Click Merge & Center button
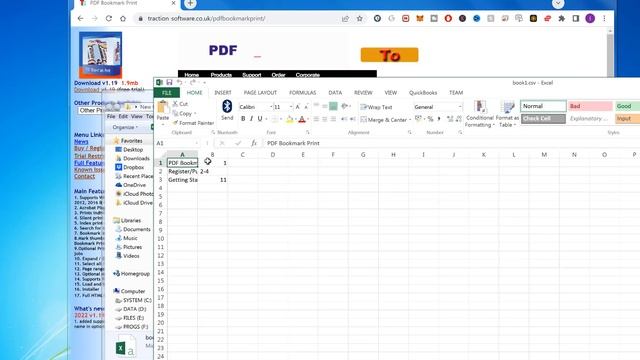Image resolution: width=640 pixels, height=360 pixels. coord(384,120)
